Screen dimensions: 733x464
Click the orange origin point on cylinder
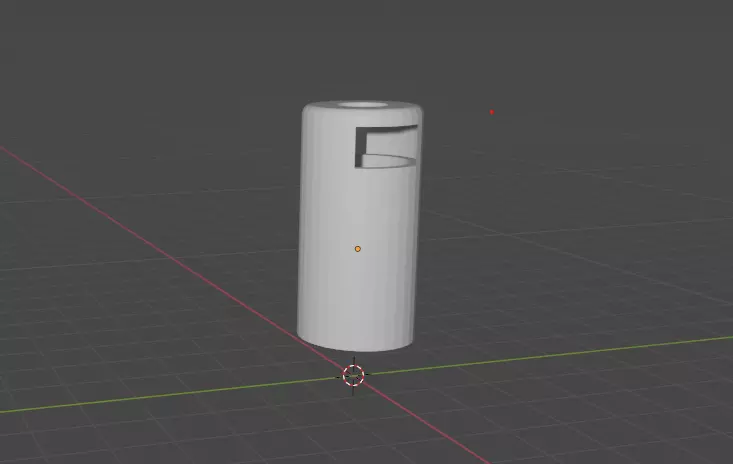point(358,249)
